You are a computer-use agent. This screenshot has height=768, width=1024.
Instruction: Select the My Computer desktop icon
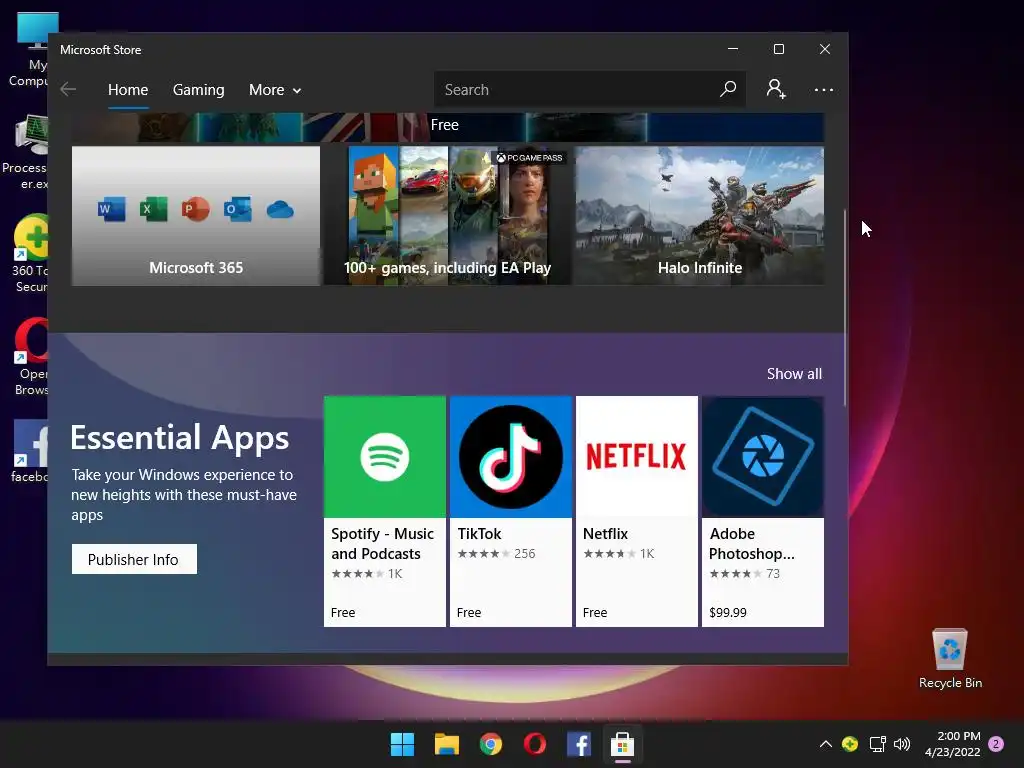click(29, 50)
